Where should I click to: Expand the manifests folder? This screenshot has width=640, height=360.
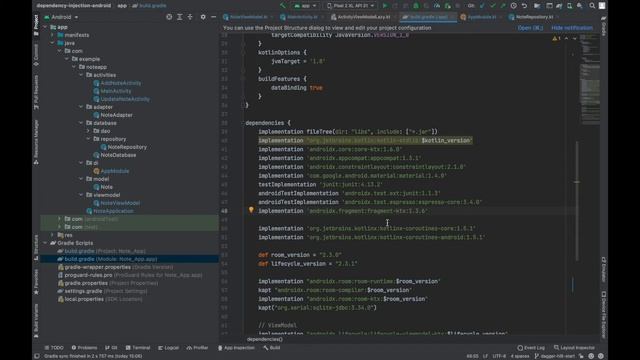click(x=52, y=35)
